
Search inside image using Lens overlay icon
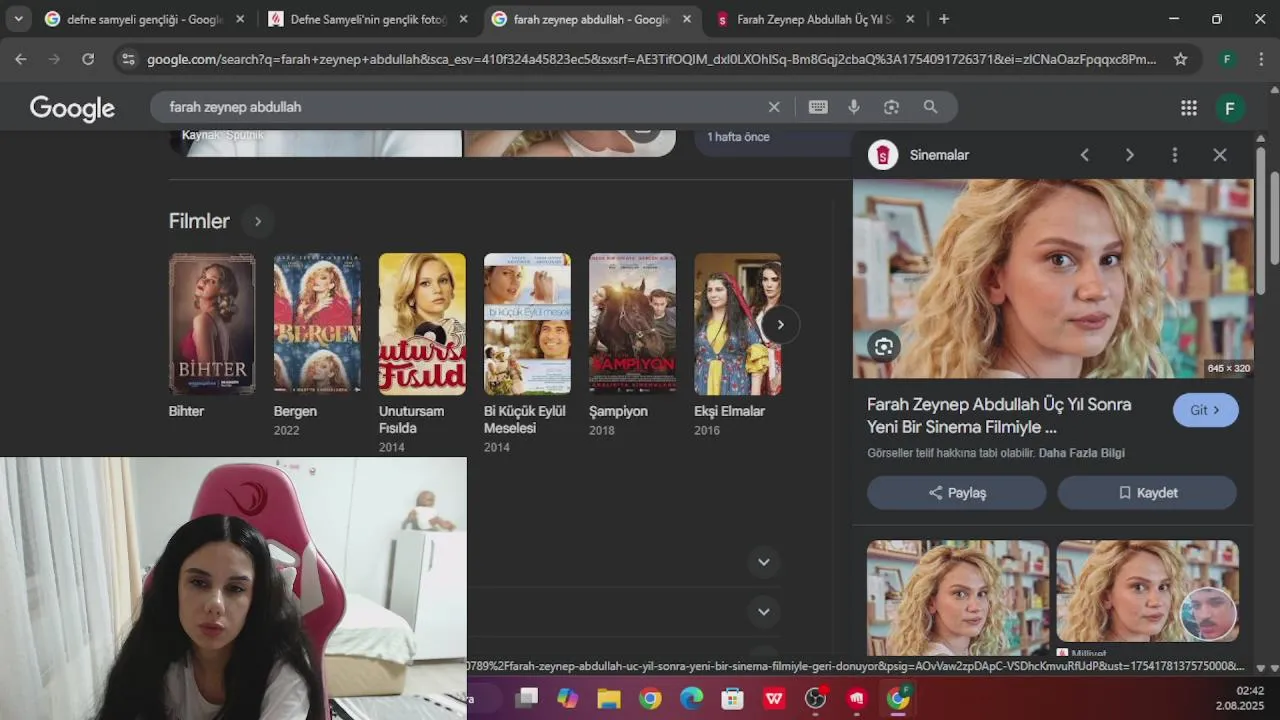point(883,346)
